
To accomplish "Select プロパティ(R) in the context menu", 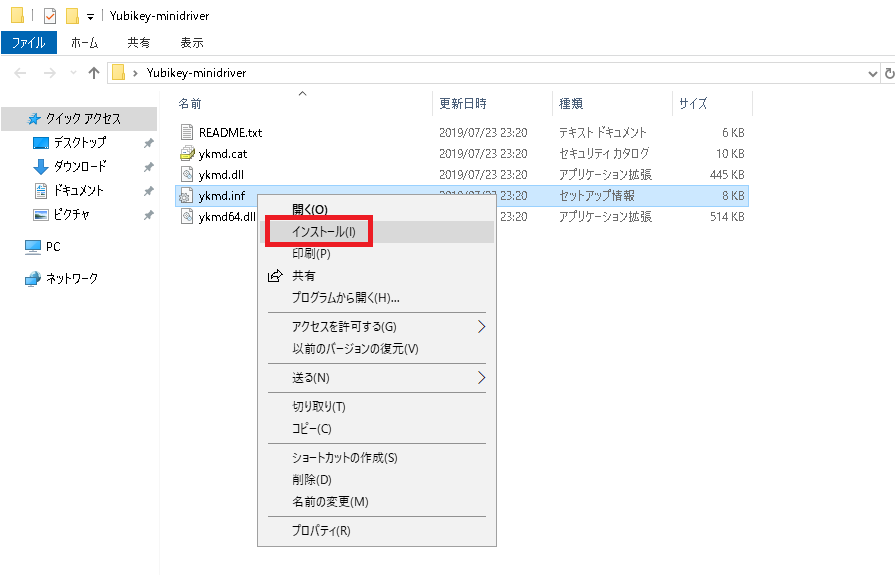I will click(321, 531).
